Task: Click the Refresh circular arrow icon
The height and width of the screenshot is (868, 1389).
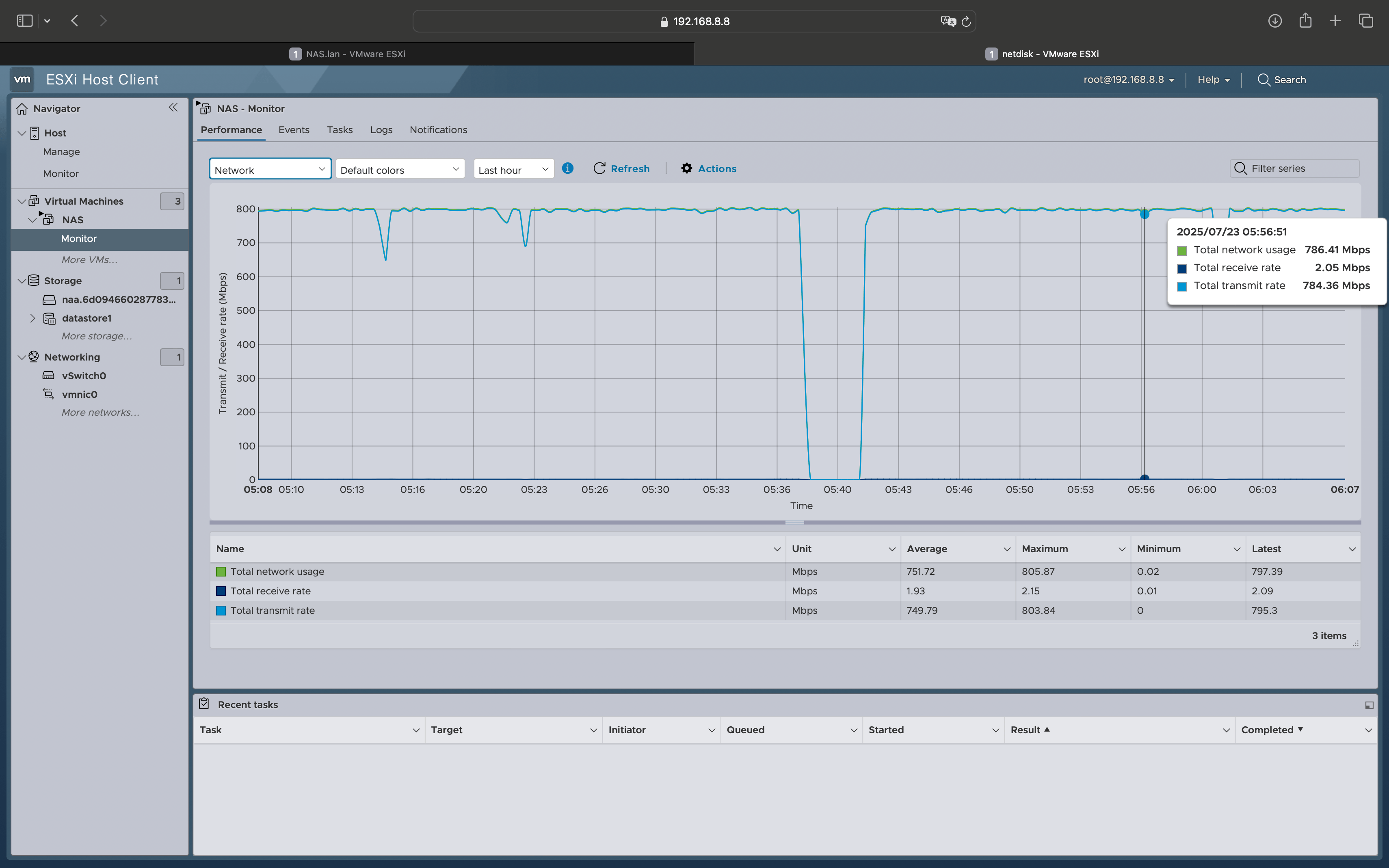Action: [599, 168]
